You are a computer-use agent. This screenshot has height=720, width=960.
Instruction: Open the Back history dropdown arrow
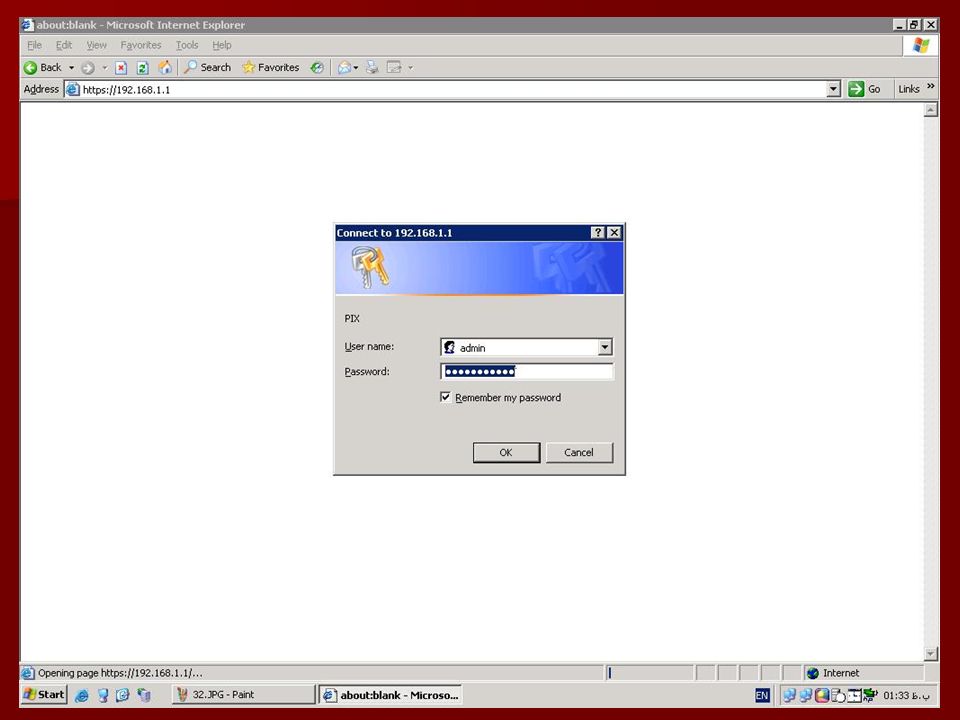point(71,67)
